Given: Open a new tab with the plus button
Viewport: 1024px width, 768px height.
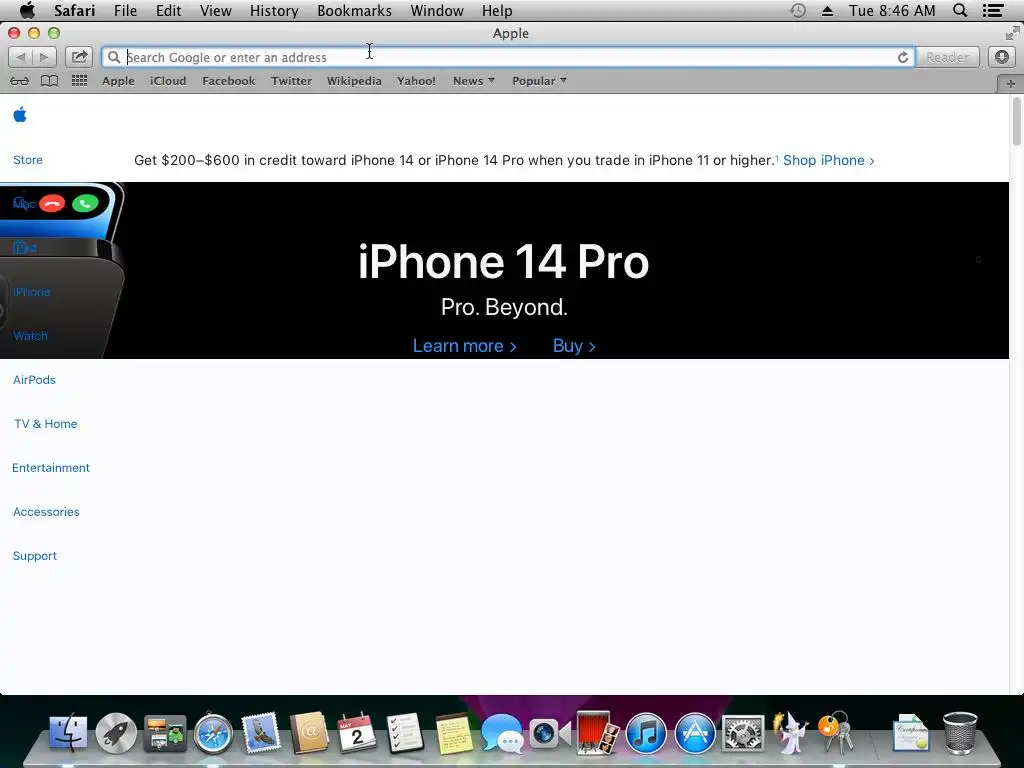Looking at the screenshot, I should coord(1010,84).
